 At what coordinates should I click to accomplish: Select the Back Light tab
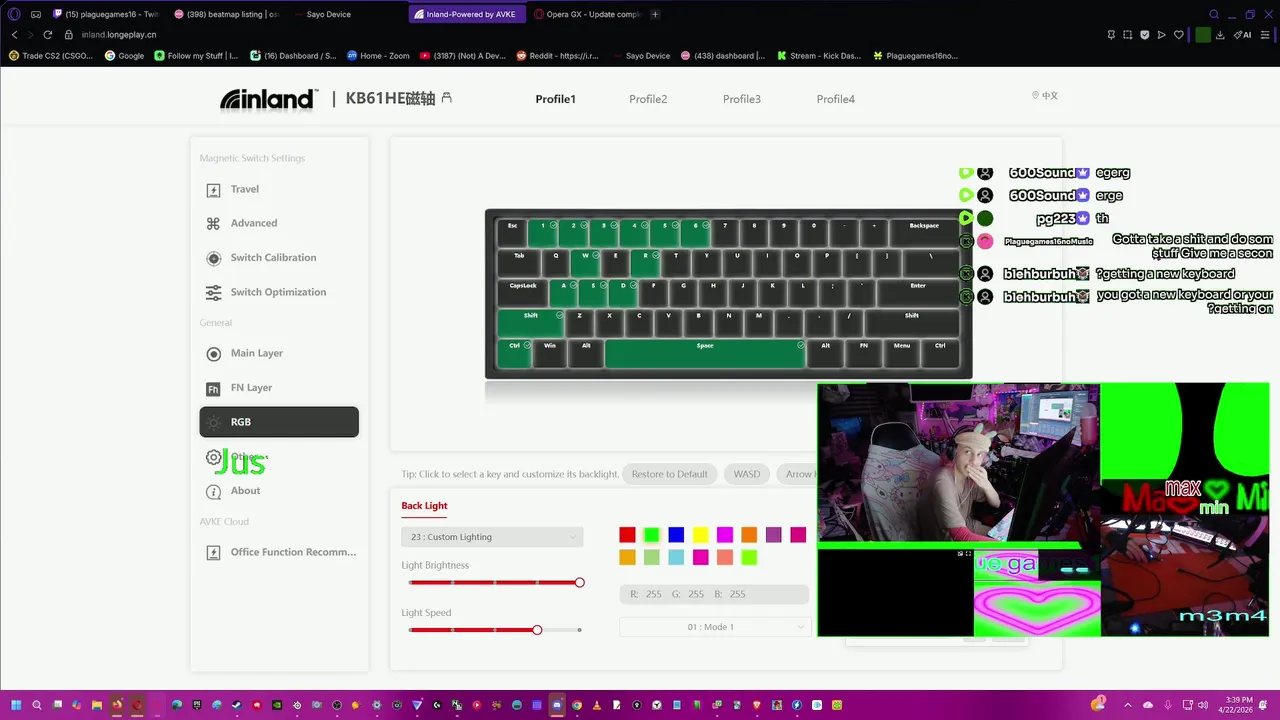424,506
